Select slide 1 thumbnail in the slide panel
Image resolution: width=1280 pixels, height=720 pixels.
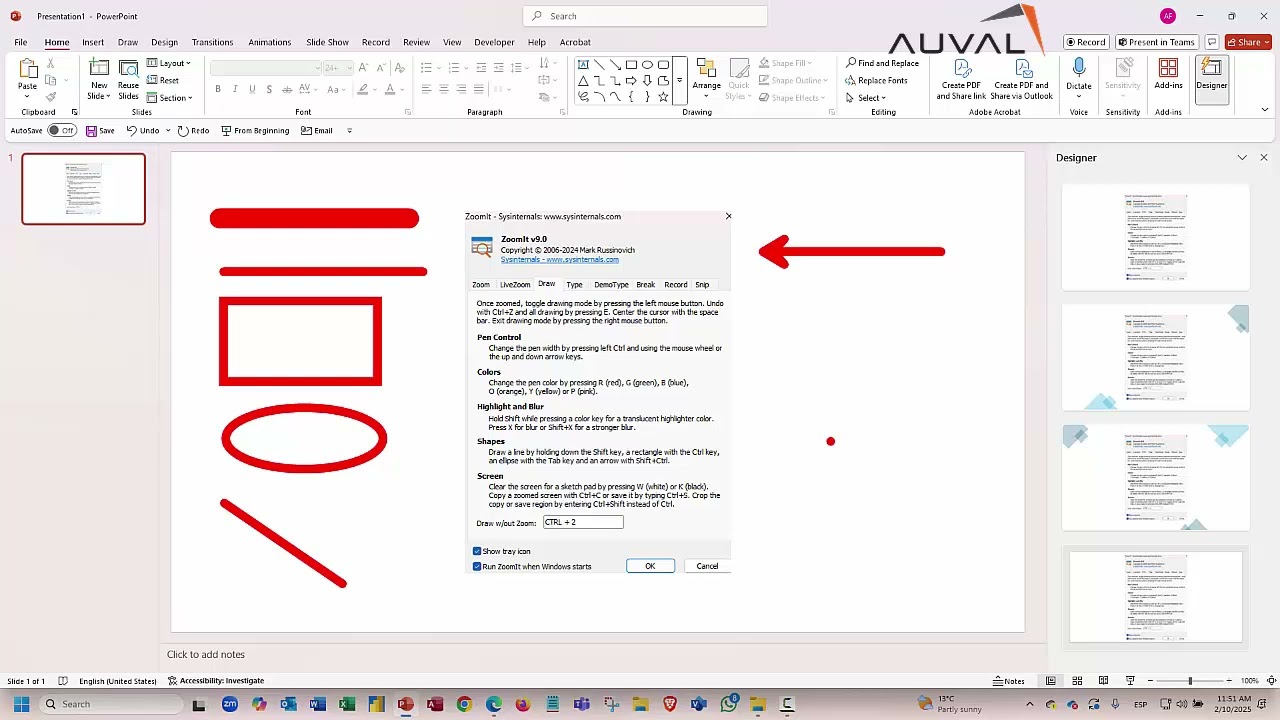84,188
